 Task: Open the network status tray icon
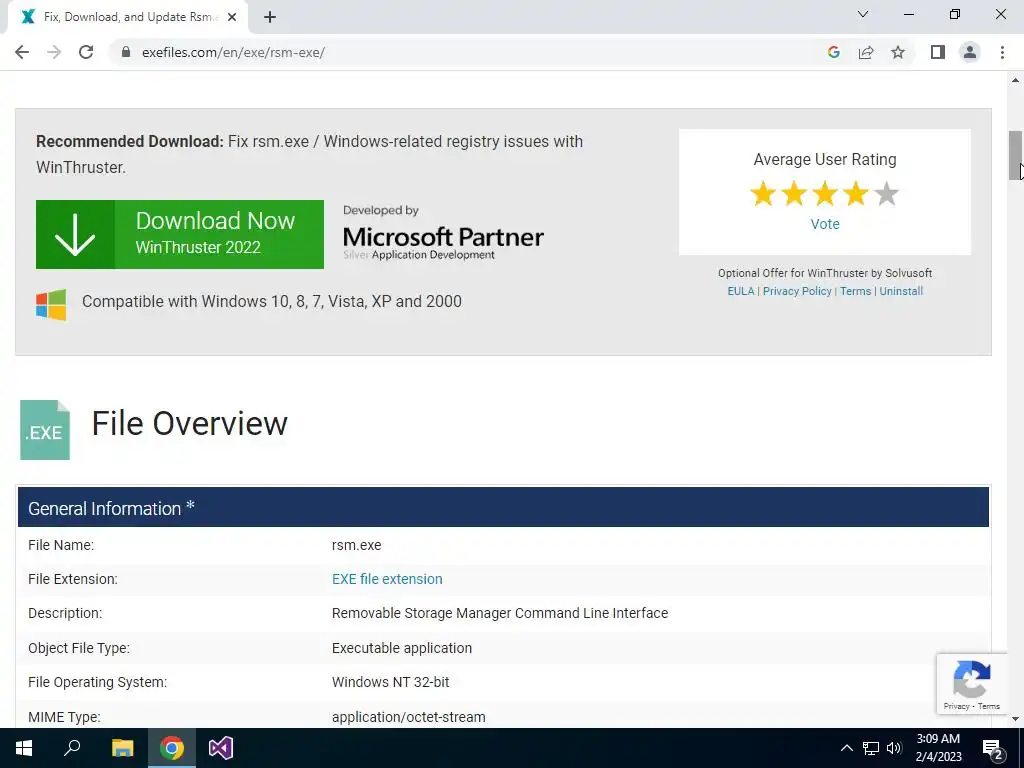point(871,748)
